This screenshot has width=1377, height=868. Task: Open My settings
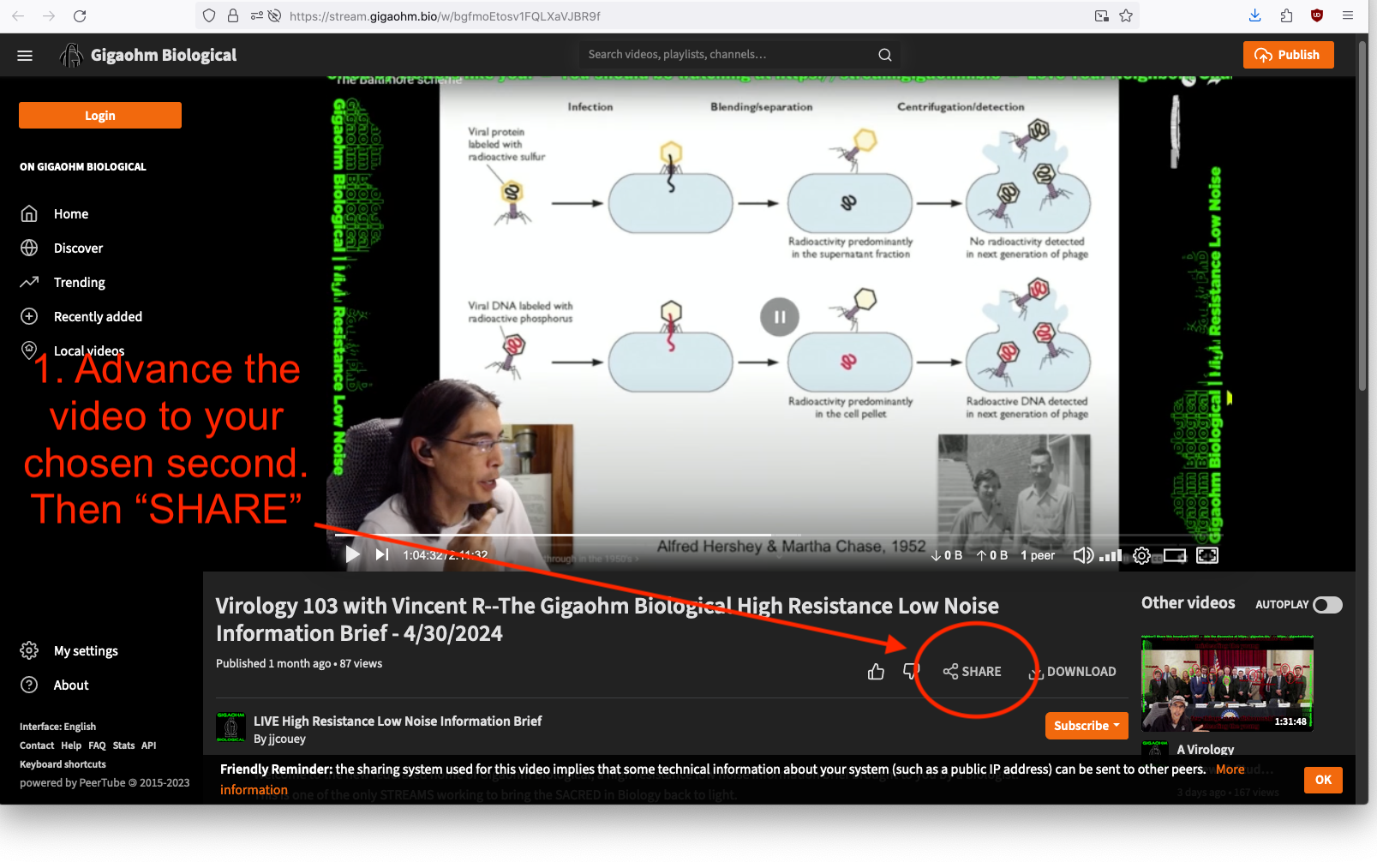point(86,651)
